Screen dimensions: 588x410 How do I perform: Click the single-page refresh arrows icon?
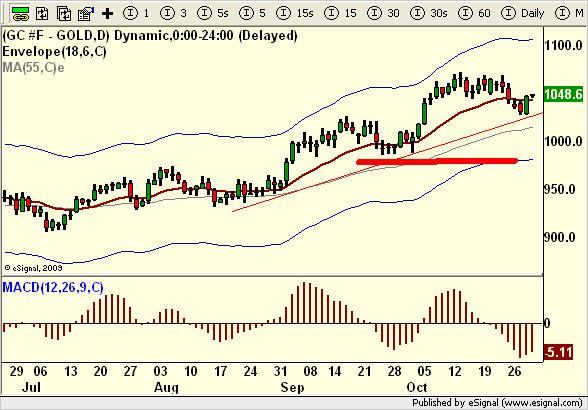(x=42, y=14)
